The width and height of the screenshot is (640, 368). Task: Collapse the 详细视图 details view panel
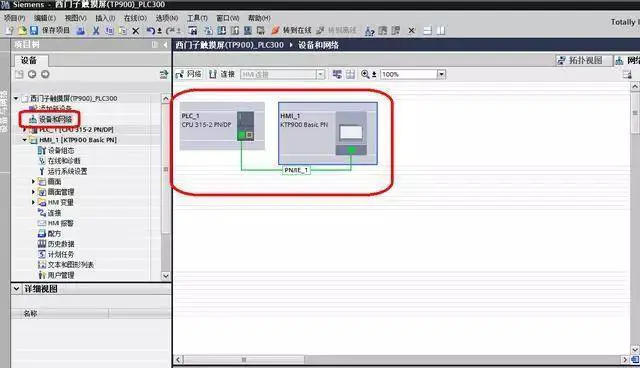point(16,289)
